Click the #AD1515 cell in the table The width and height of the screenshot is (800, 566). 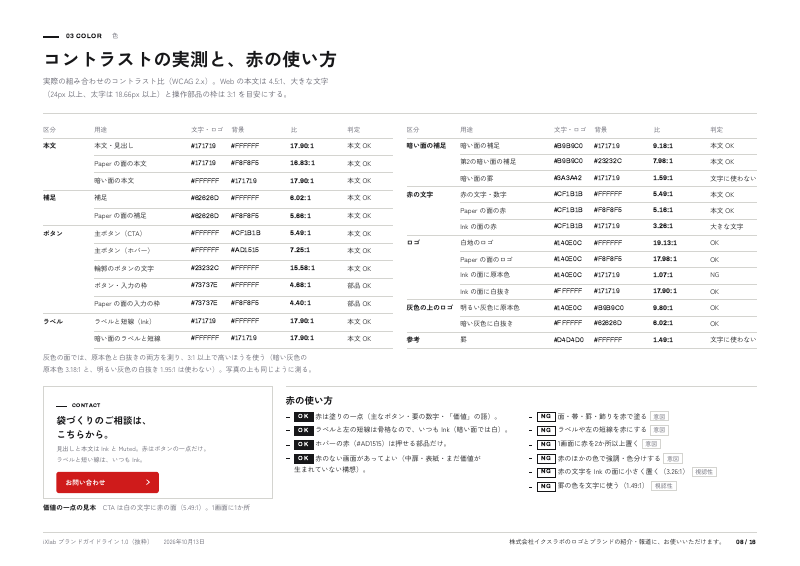245,250
